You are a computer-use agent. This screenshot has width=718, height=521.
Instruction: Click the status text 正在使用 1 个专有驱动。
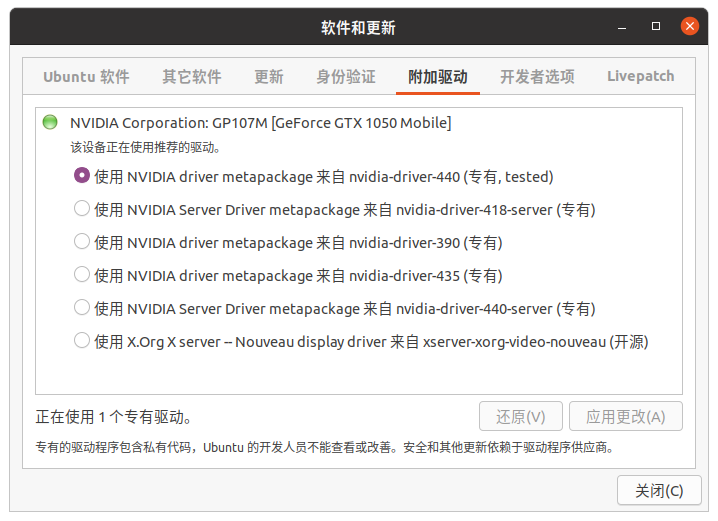coord(114,417)
